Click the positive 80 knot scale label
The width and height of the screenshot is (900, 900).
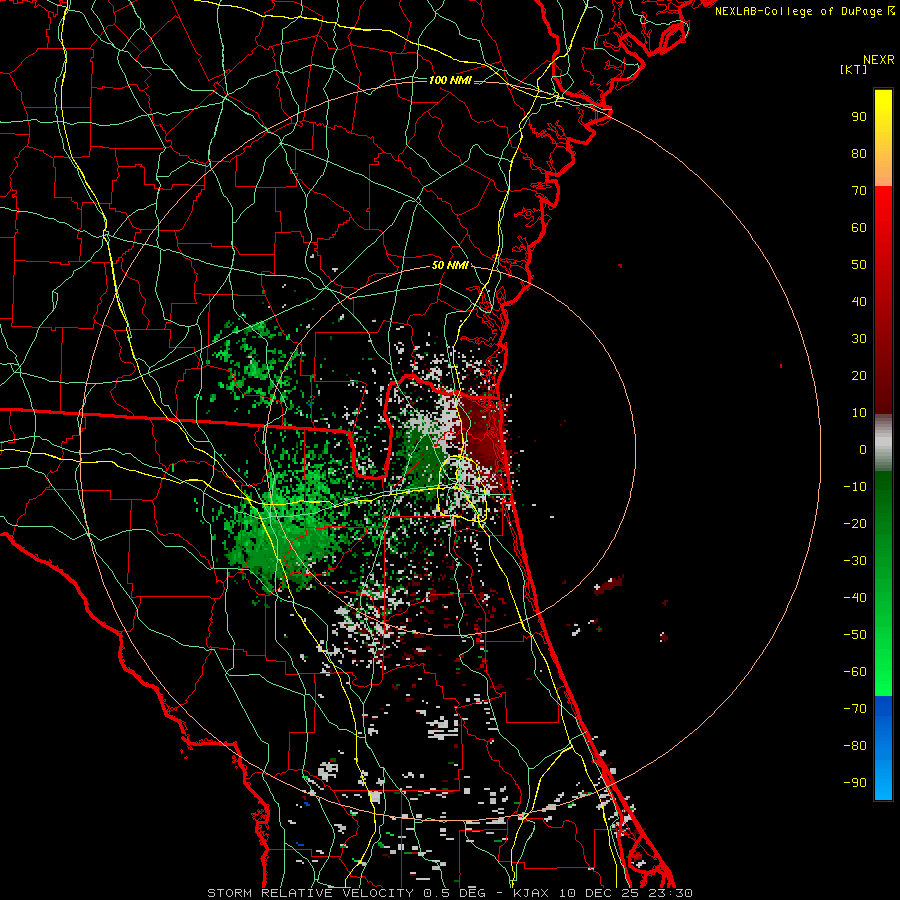point(859,153)
